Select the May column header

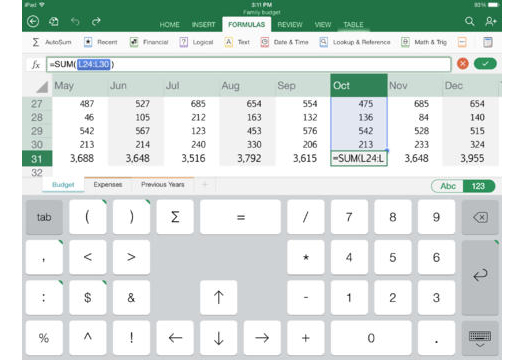point(80,86)
